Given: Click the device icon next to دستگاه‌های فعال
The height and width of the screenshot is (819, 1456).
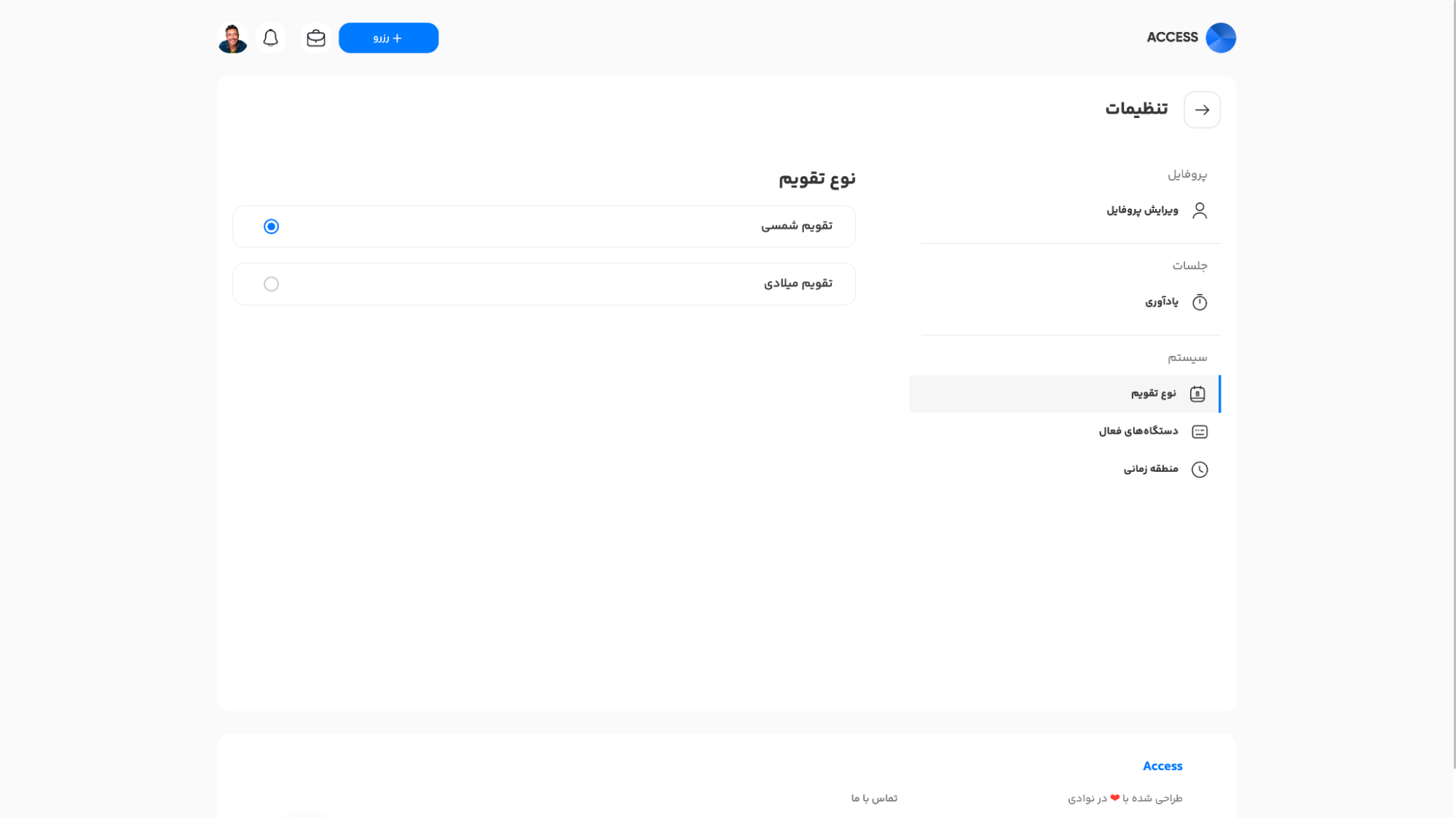Looking at the screenshot, I should (1200, 431).
